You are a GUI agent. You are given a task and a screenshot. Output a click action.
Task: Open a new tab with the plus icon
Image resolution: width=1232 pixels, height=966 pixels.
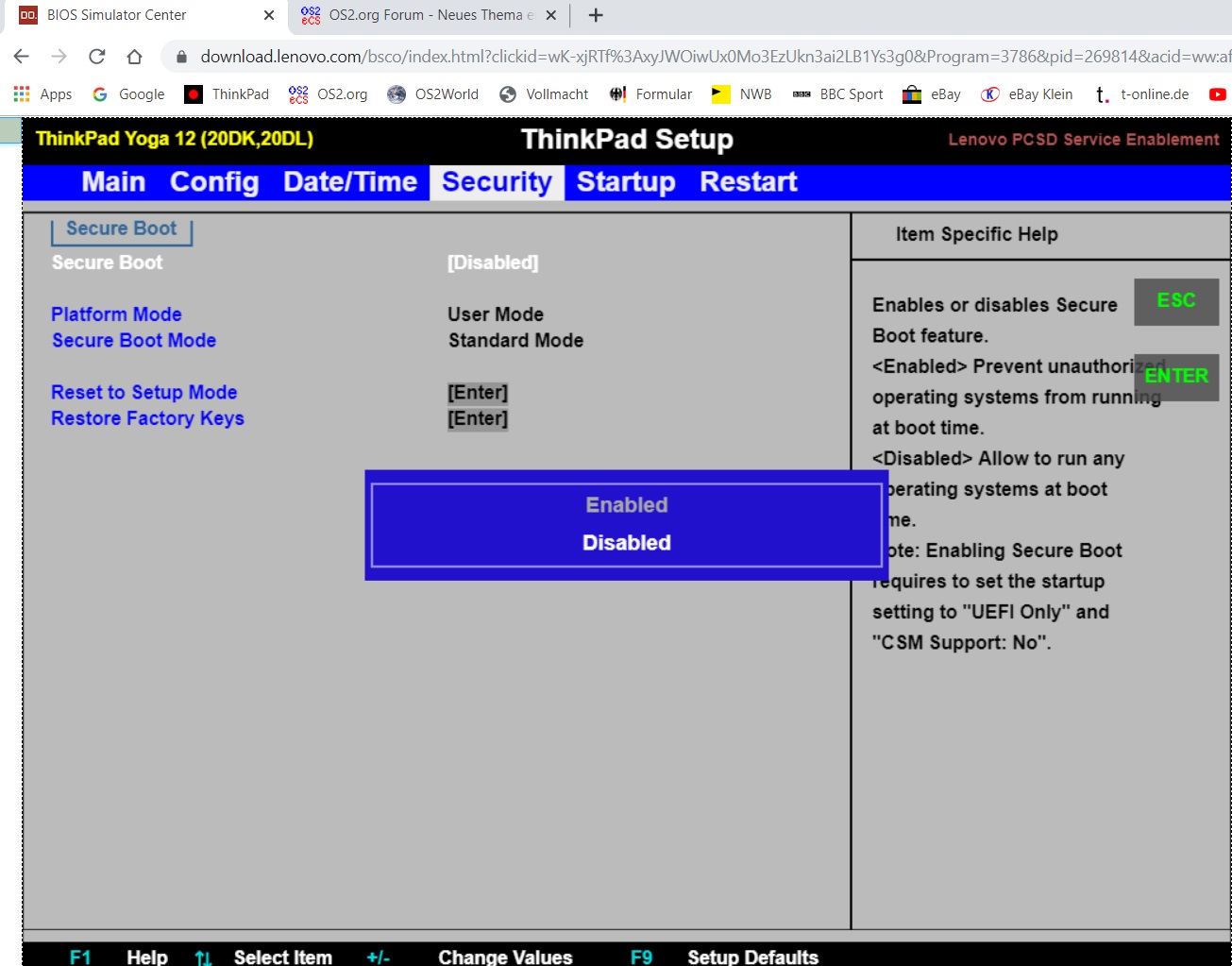[x=596, y=15]
